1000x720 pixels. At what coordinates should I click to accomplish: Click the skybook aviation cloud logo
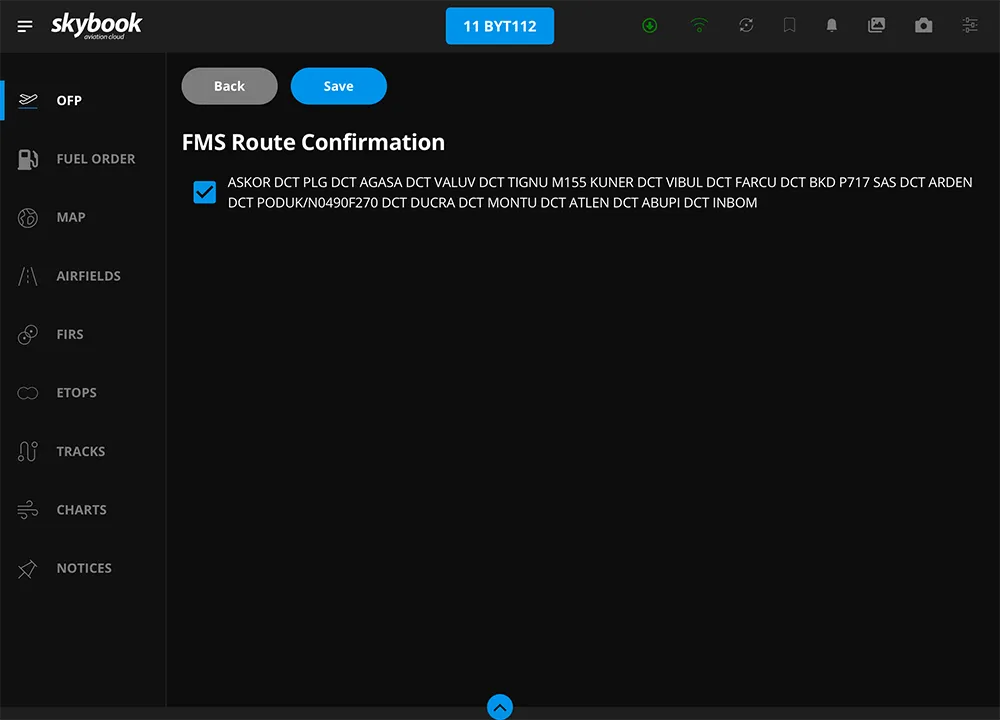tap(96, 26)
